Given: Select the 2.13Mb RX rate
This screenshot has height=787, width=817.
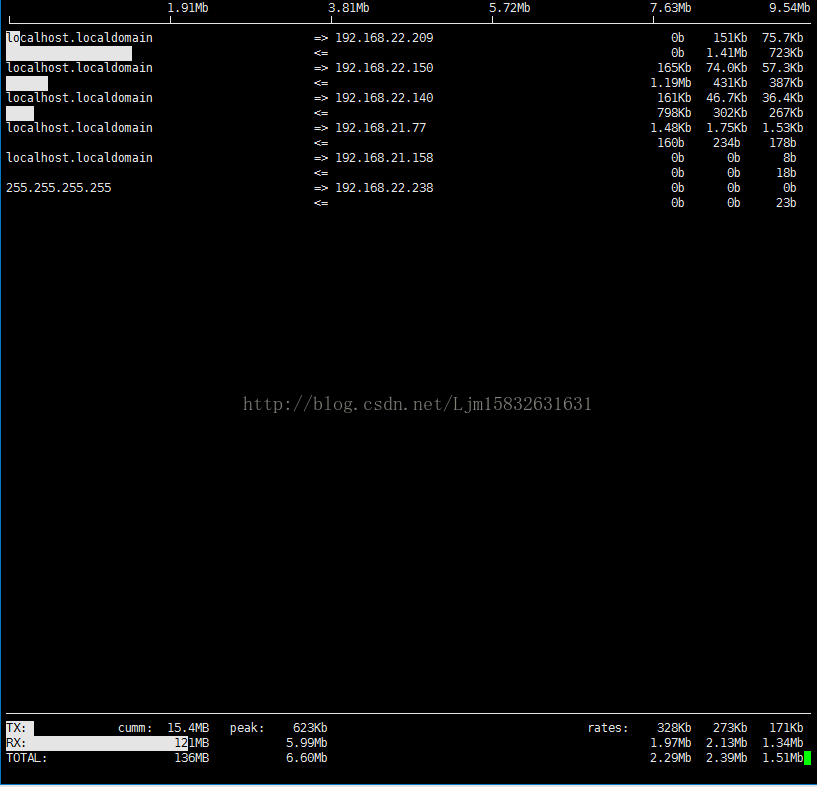Looking at the screenshot, I should coord(727,743).
